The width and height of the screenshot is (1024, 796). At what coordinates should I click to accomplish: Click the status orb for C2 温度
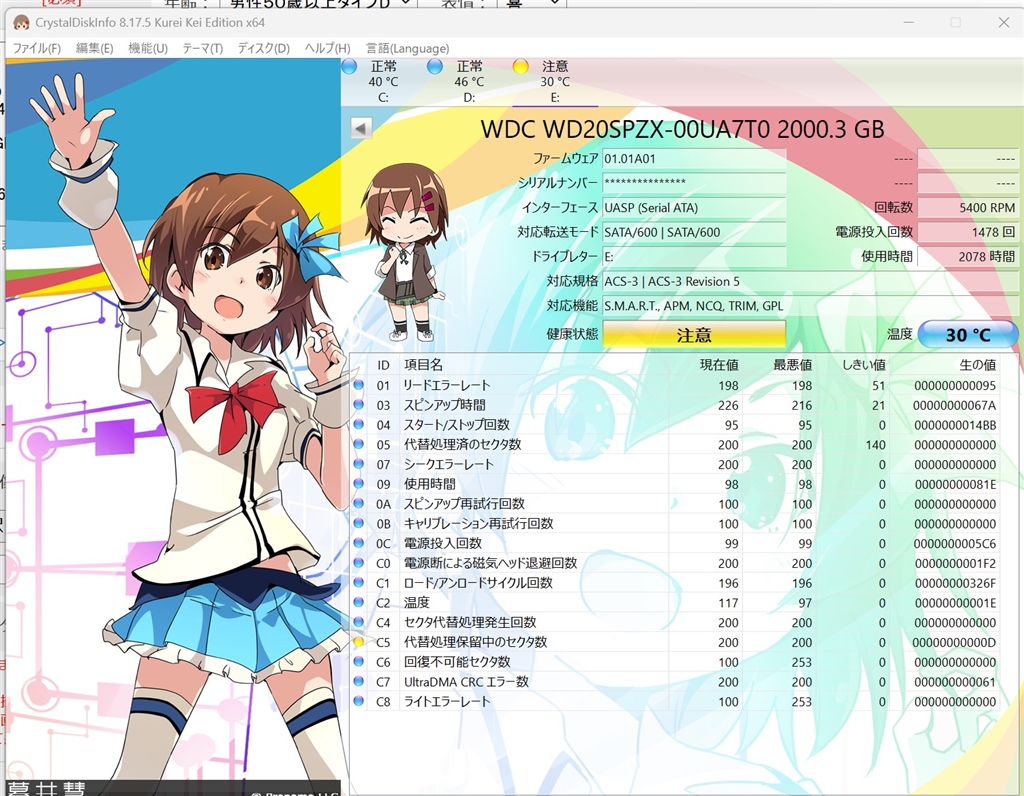pyautogui.click(x=359, y=602)
